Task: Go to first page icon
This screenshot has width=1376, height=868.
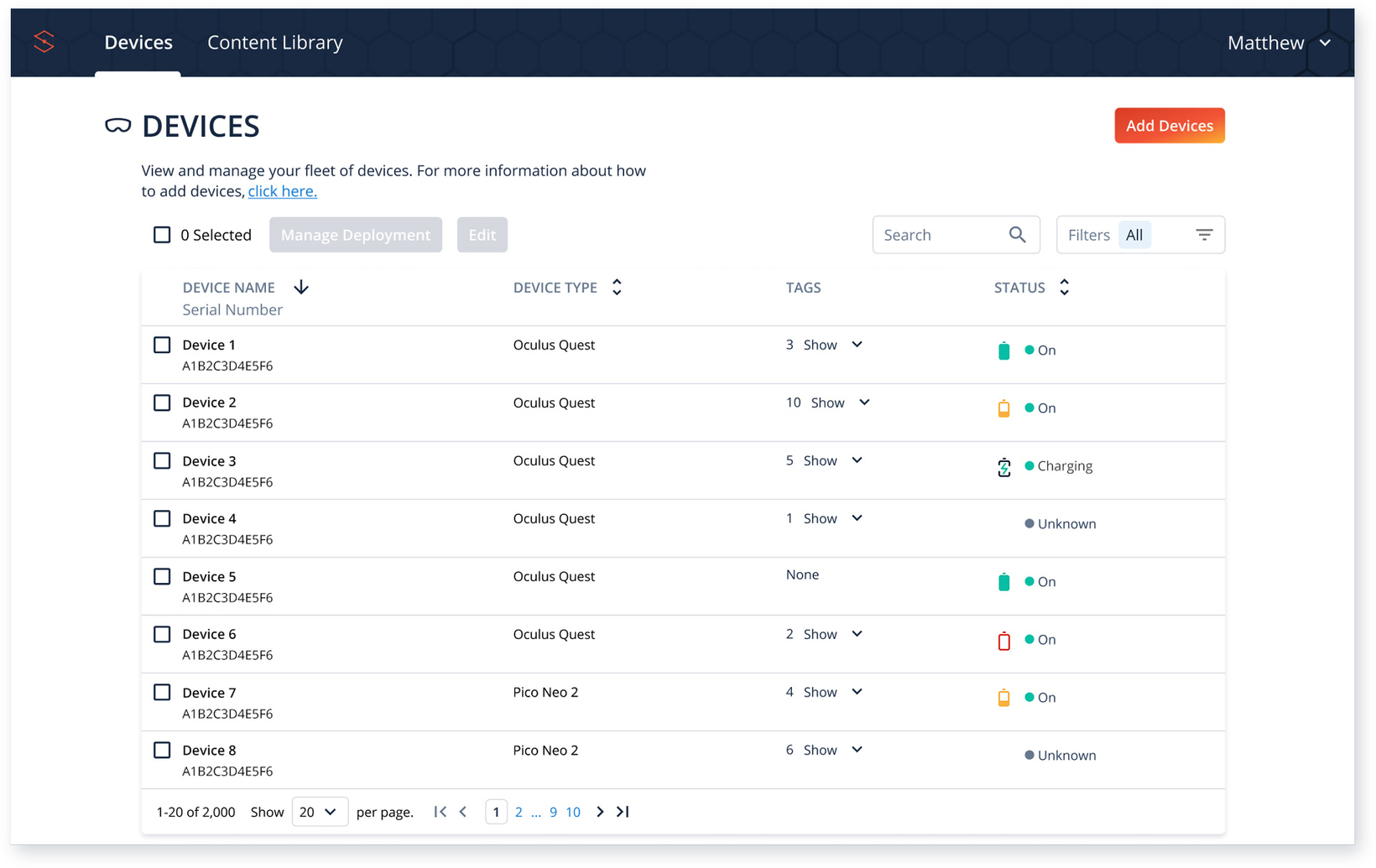Action: (x=440, y=812)
